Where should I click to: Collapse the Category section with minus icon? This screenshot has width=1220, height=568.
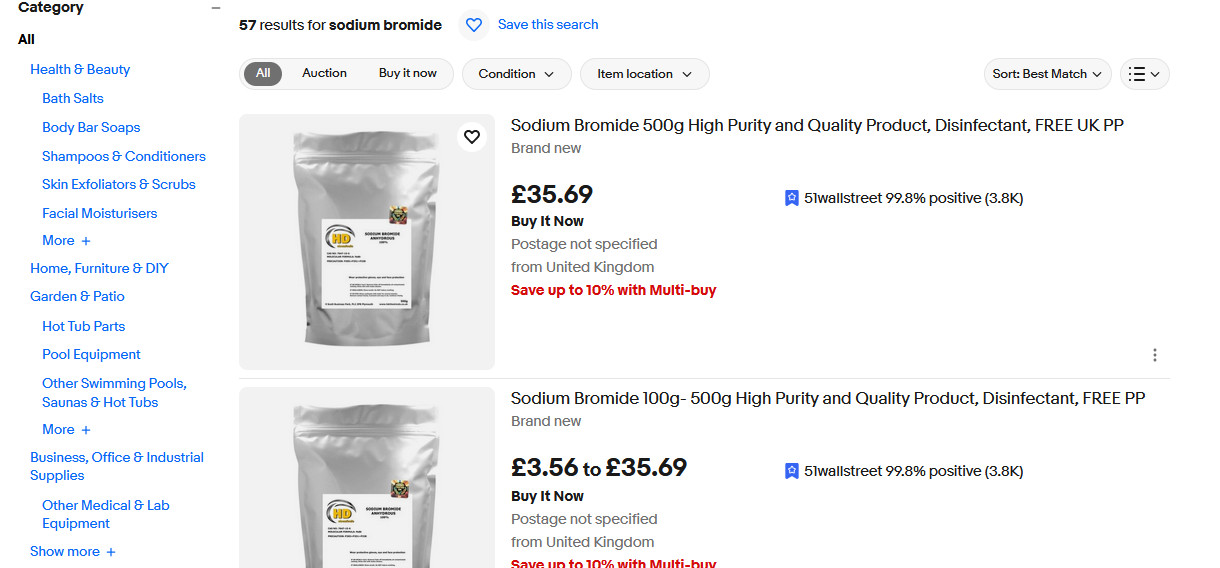pos(215,8)
